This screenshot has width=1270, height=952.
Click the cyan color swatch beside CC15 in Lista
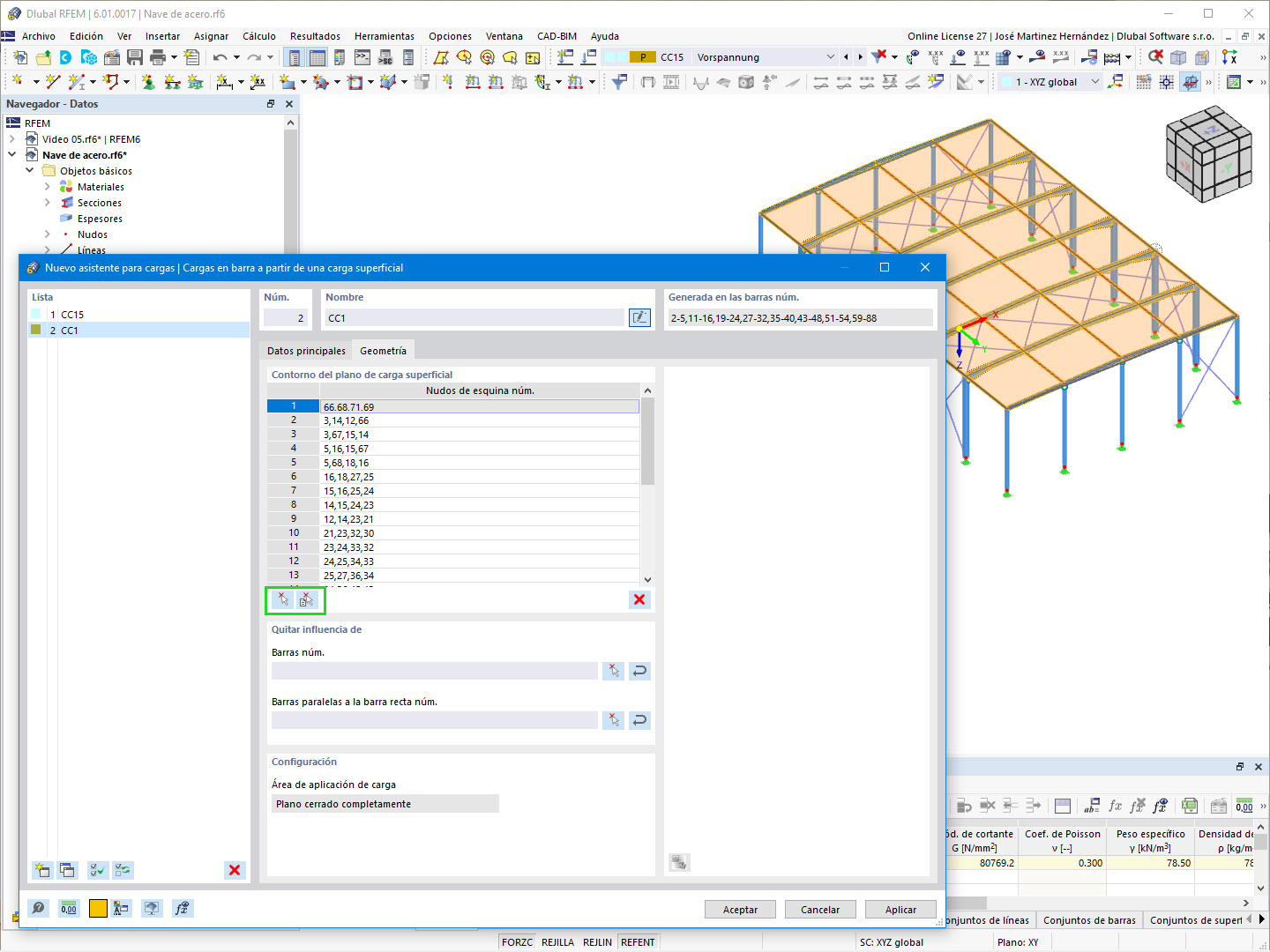point(36,314)
